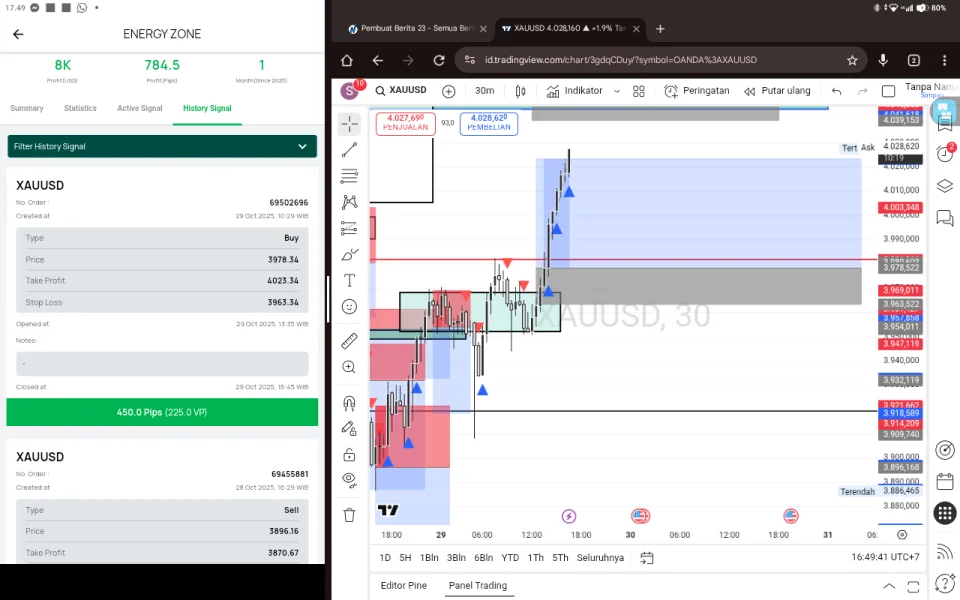This screenshot has height=600, width=960.
Task: Set chart range to 1Bln
Action: click(429, 558)
